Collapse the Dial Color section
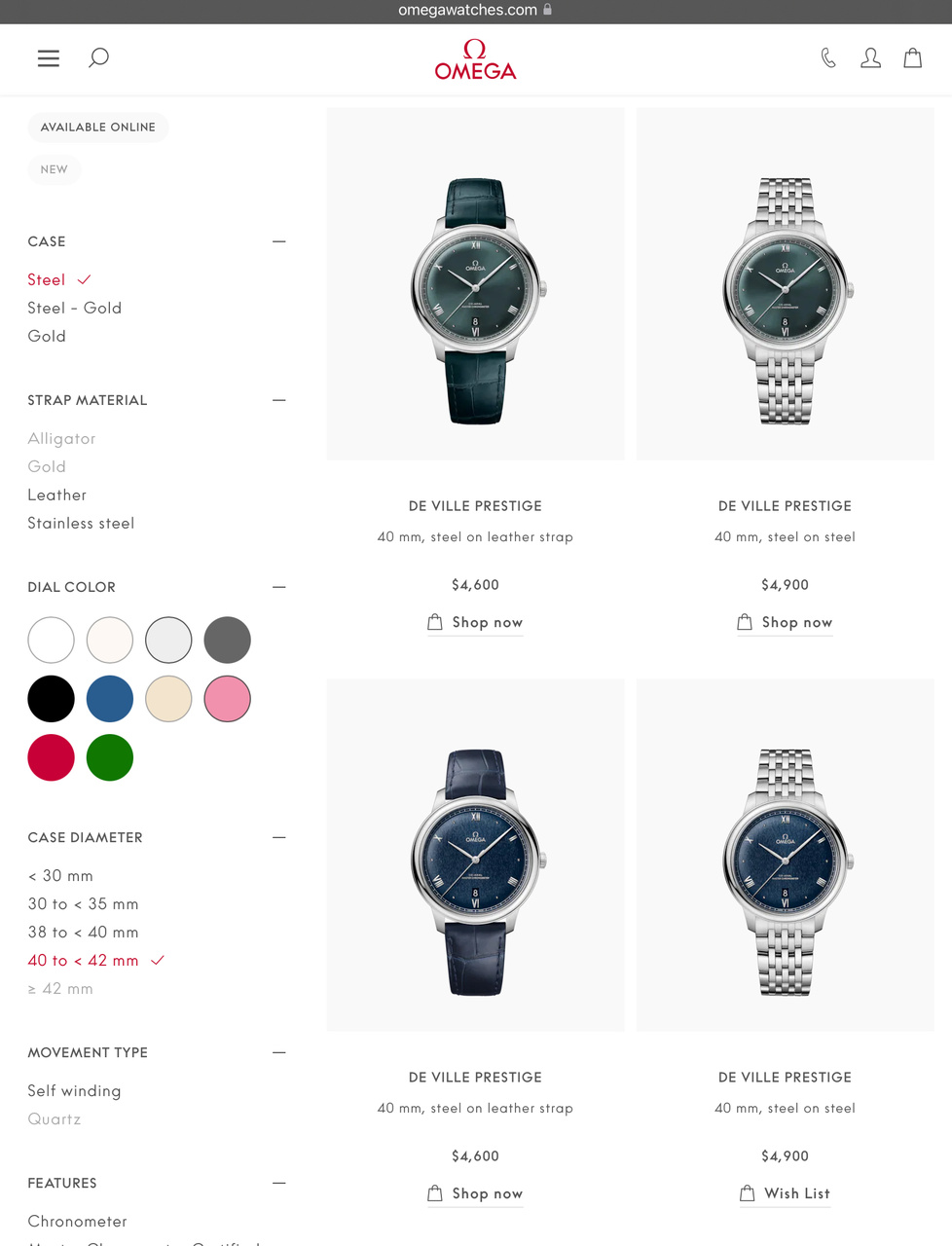The height and width of the screenshot is (1246, 952). click(279, 587)
